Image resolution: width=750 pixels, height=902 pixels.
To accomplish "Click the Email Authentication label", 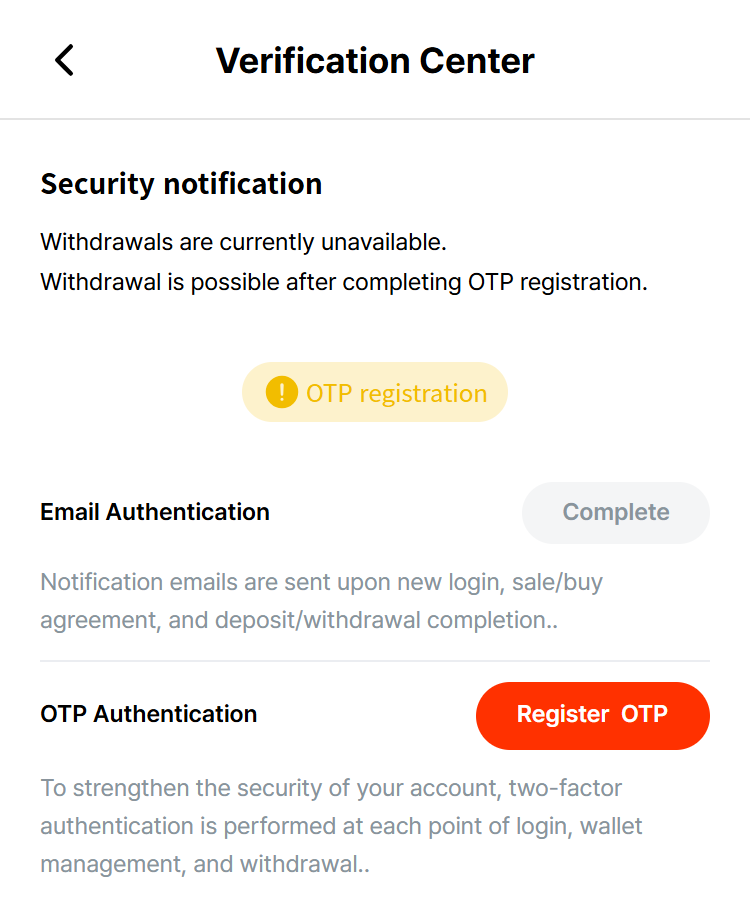I will [x=155, y=512].
